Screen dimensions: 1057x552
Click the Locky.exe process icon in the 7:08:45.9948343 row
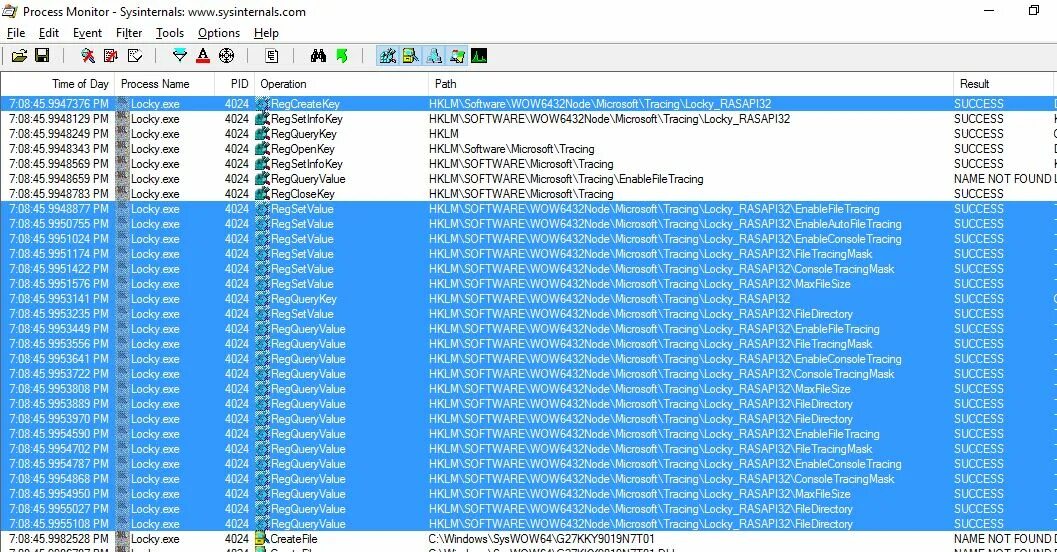pyautogui.click(x=123, y=149)
